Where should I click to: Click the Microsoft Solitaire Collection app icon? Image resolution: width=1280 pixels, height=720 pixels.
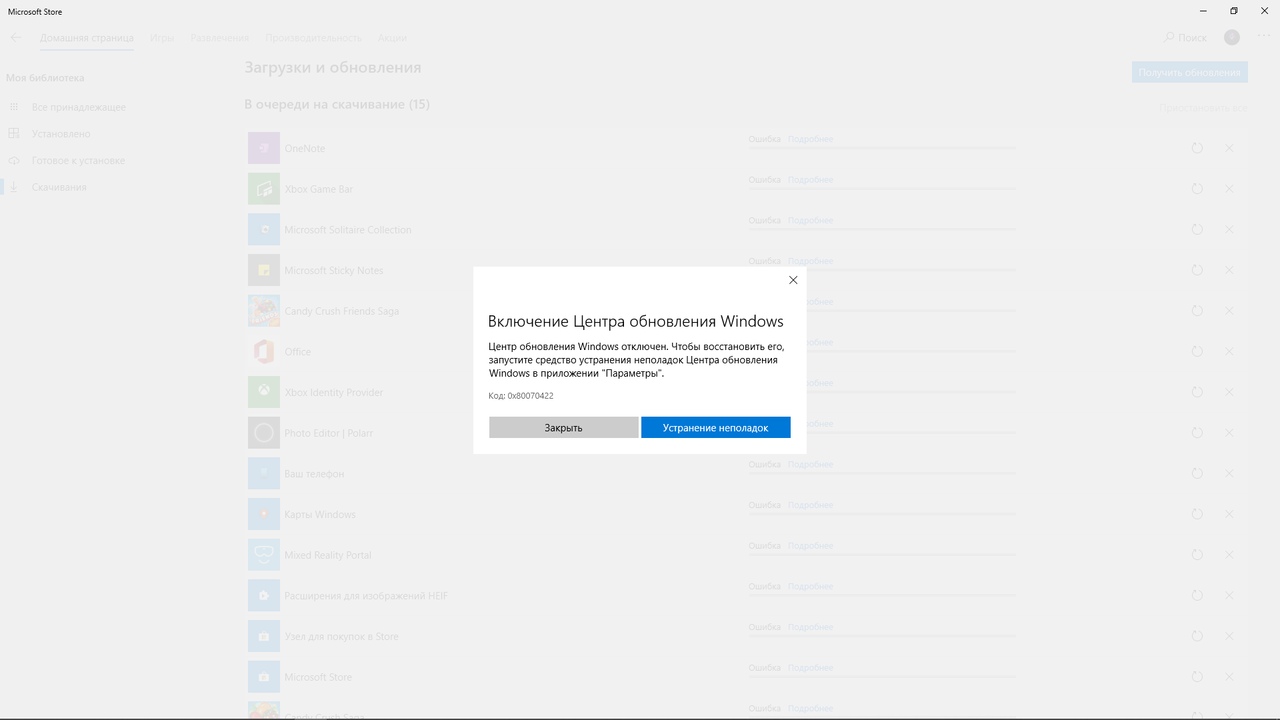point(264,229)
